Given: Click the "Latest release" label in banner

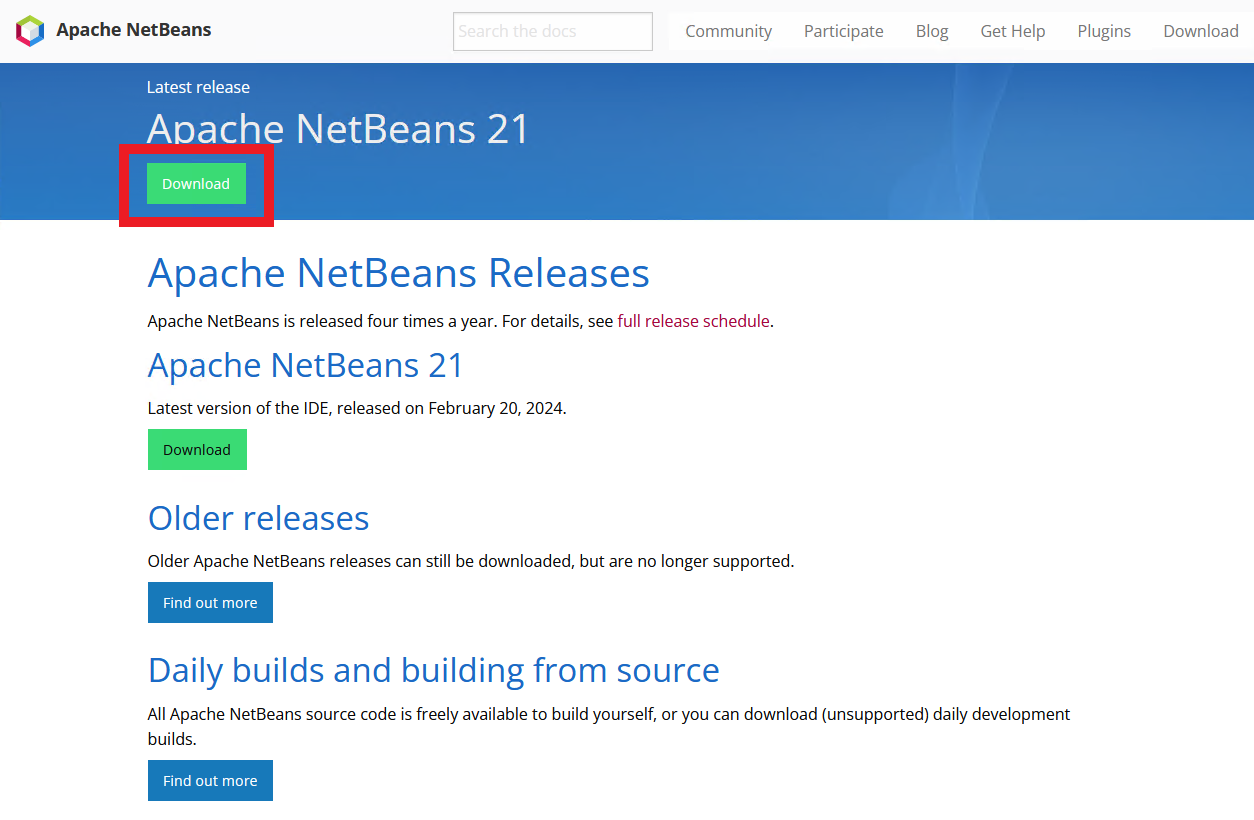Looking at the screenshot, I should coord(198,87).
